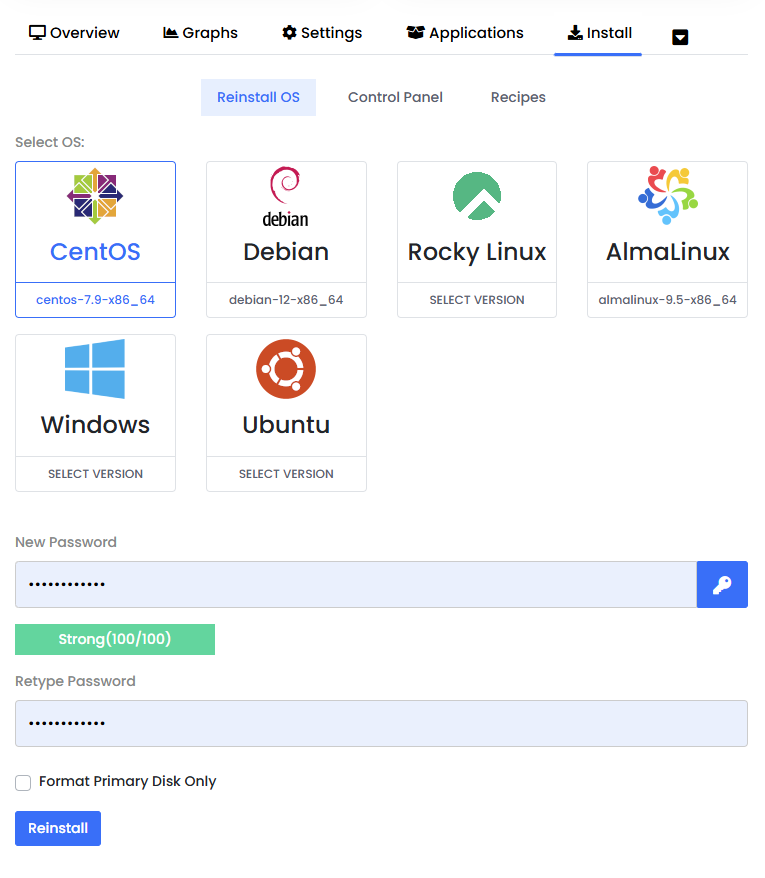This screenshot has width=765, height=878.
Task: Click the Strong(100/100) password strength bar
Action: (x=115, y=639)
